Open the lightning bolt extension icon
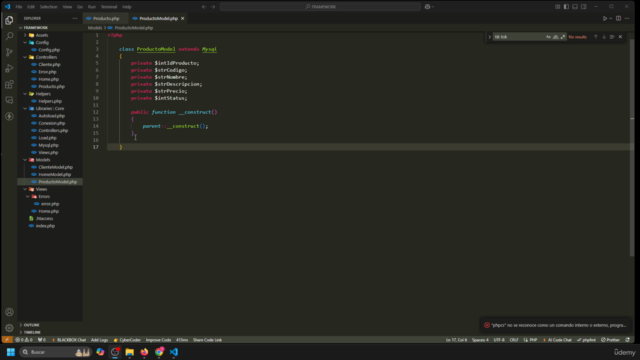Image resolution: width=640 pixels, height=360 pixels. [x=9, y=116]
